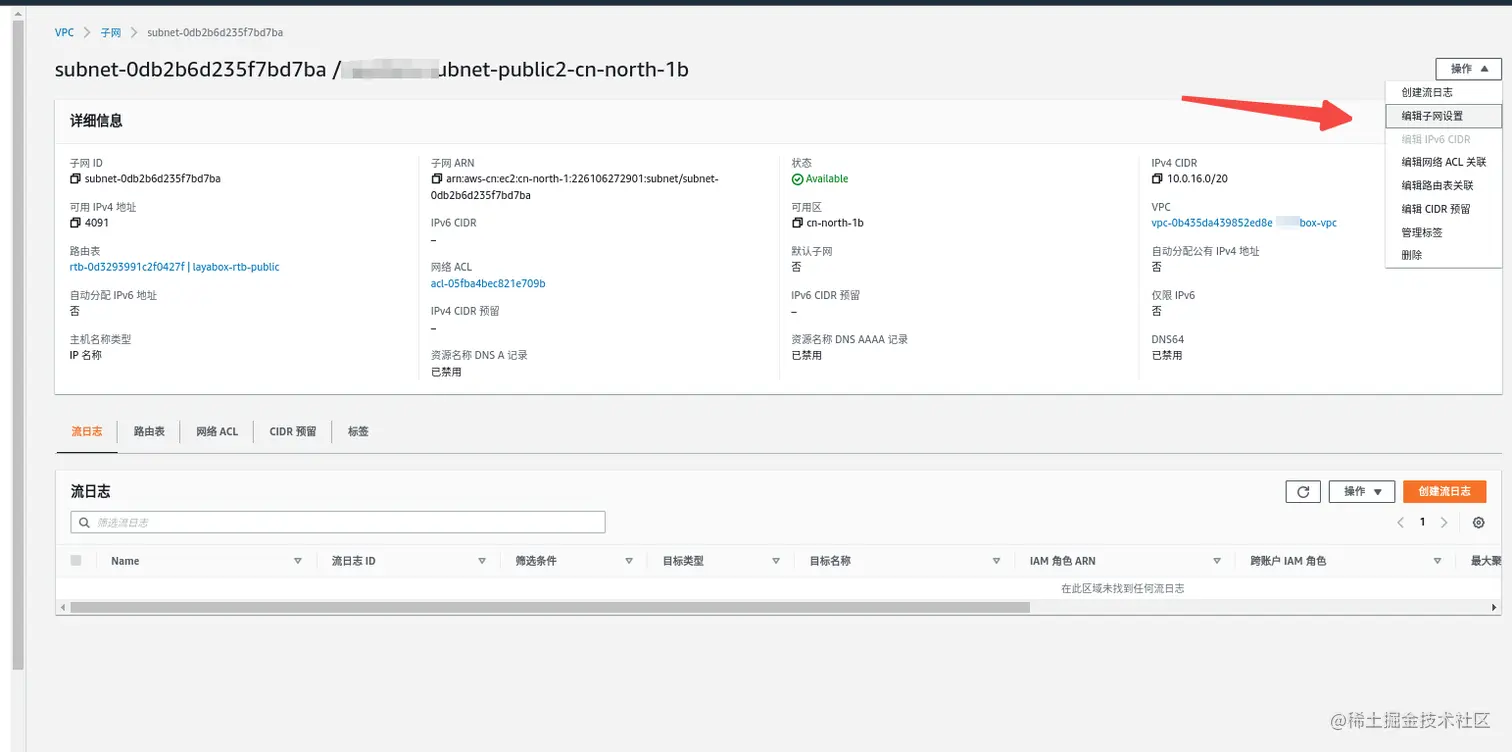Collapse the top 操作 dropdown menu
Image resolution: width=1512 pixels, height=752 pixels.
(x=1468, y=69)
